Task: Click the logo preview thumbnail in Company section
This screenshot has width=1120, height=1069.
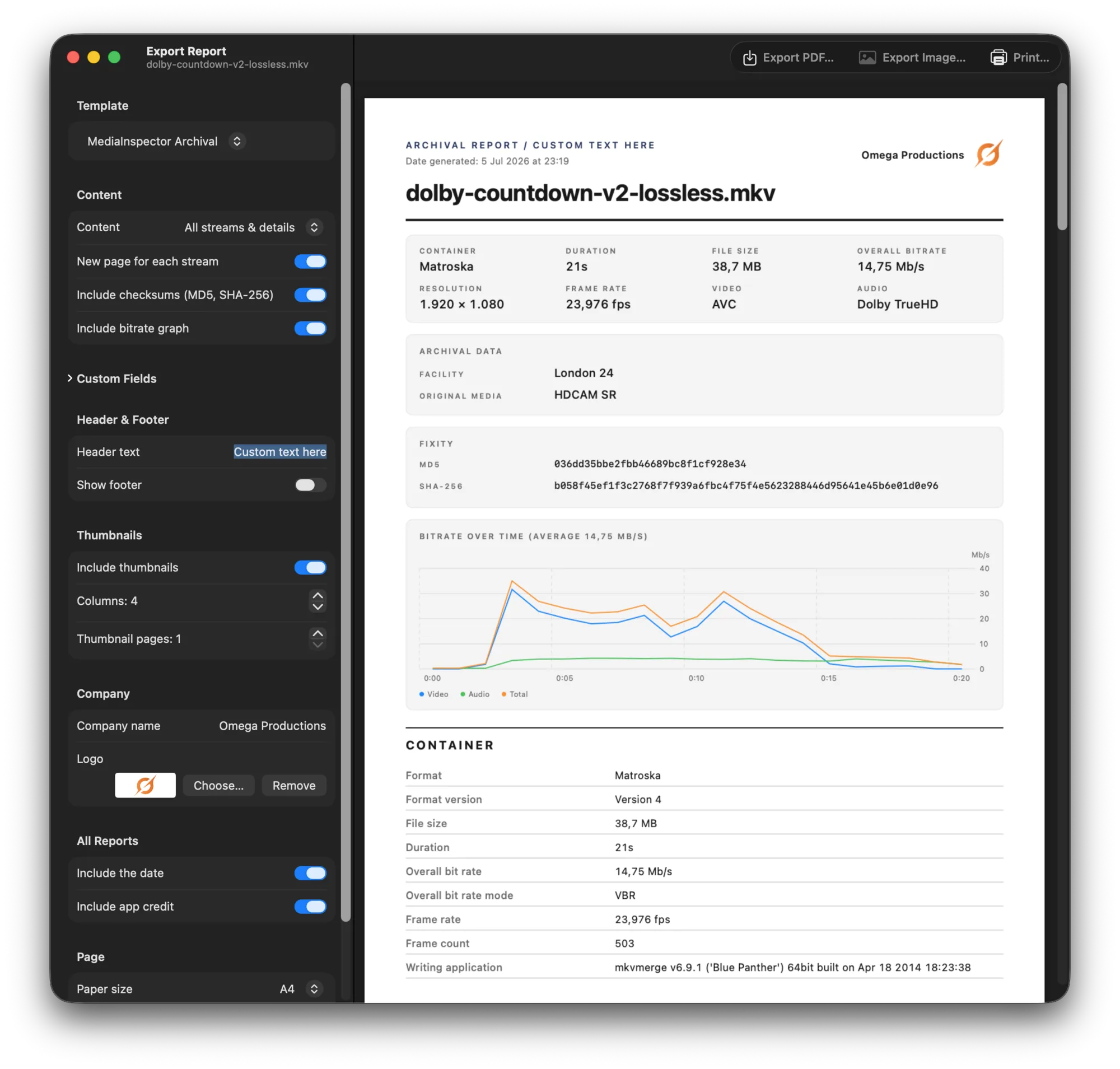Action: click(146, 785)
